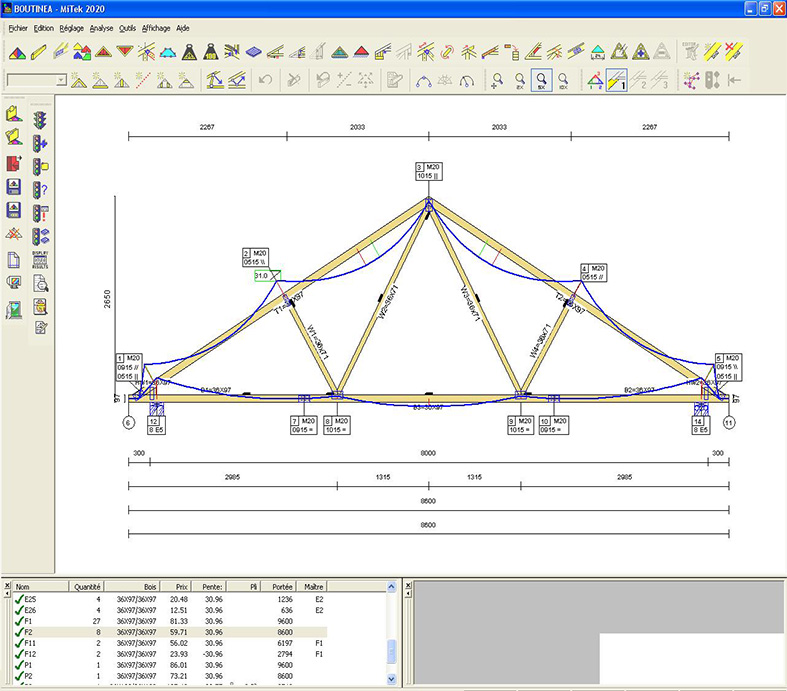787x691 pixels.
Task: Click the 2X zoom magnifier icon
Action: point(519,80)
